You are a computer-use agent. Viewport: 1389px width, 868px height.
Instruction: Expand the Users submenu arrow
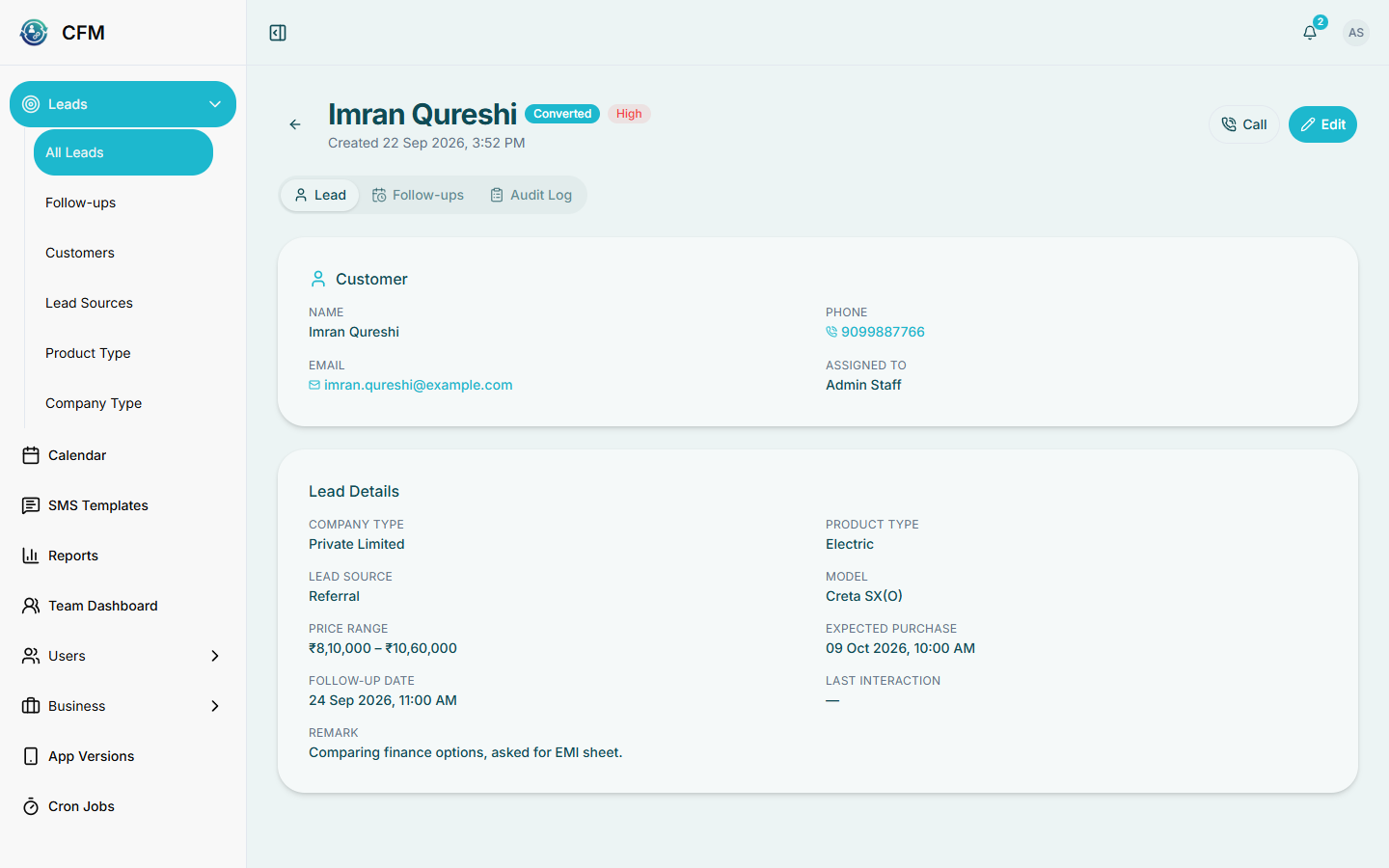tap(215, 656)
